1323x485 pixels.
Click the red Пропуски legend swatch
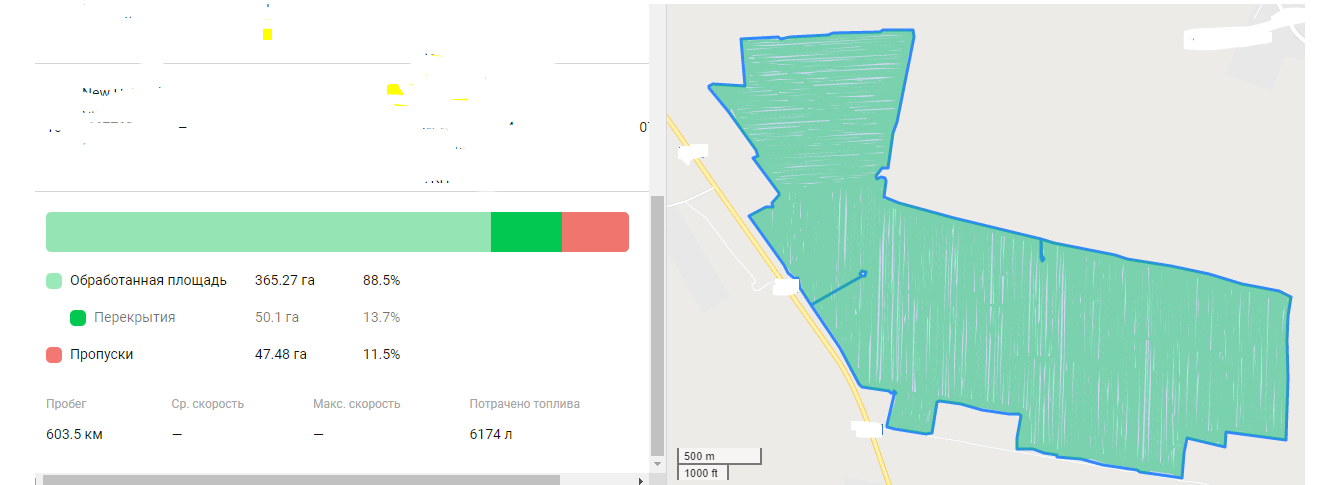tap(54, 355)
